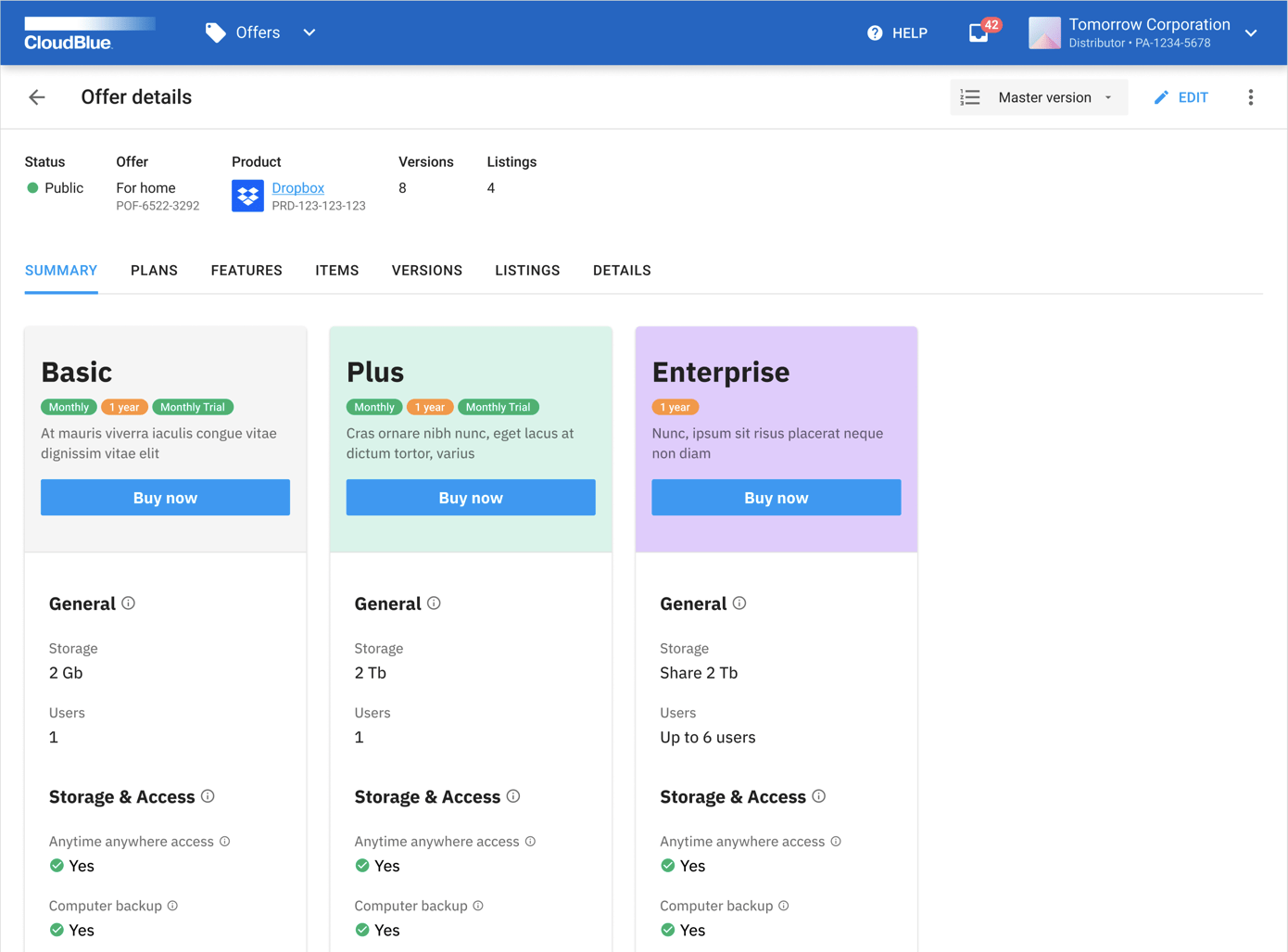Viewport: 1288px width, 952px height.
Task: Open the VERSIONS tab
Action: click(x=426, y=270)
